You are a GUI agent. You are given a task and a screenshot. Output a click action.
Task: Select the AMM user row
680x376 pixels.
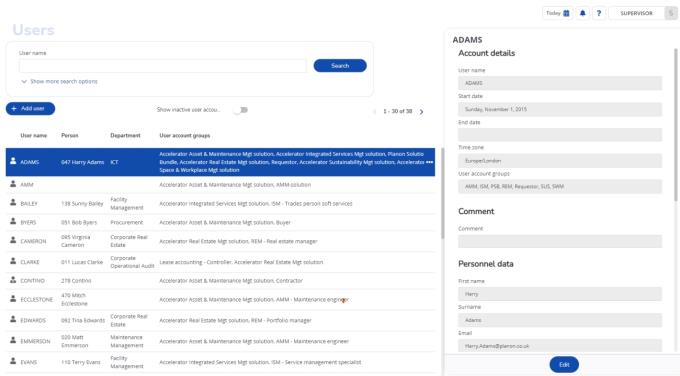(x=220, y=185)
